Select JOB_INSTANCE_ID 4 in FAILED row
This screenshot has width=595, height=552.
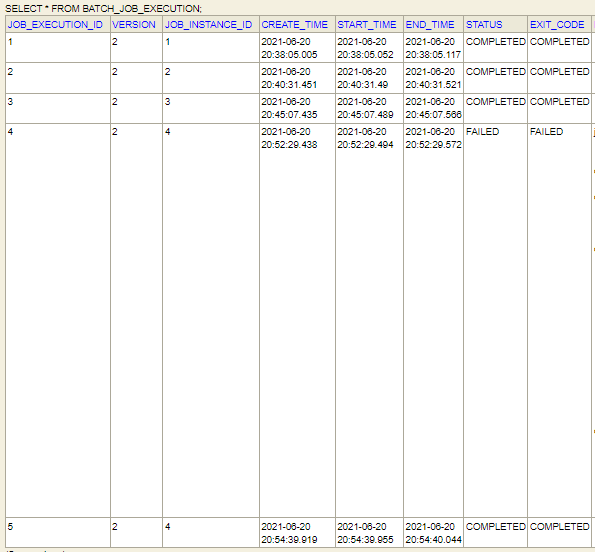tap(211, 320)
